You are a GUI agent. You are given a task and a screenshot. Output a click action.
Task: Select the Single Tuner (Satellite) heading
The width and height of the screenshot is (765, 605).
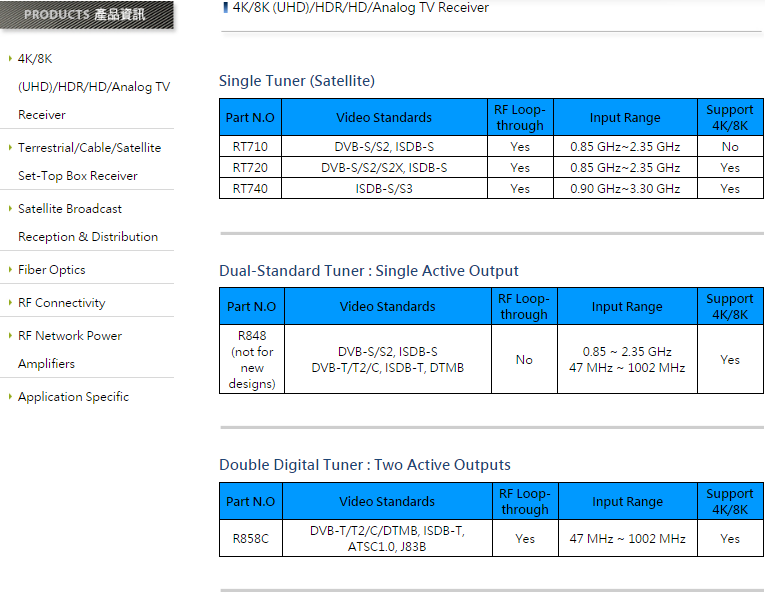click(297, 81)
